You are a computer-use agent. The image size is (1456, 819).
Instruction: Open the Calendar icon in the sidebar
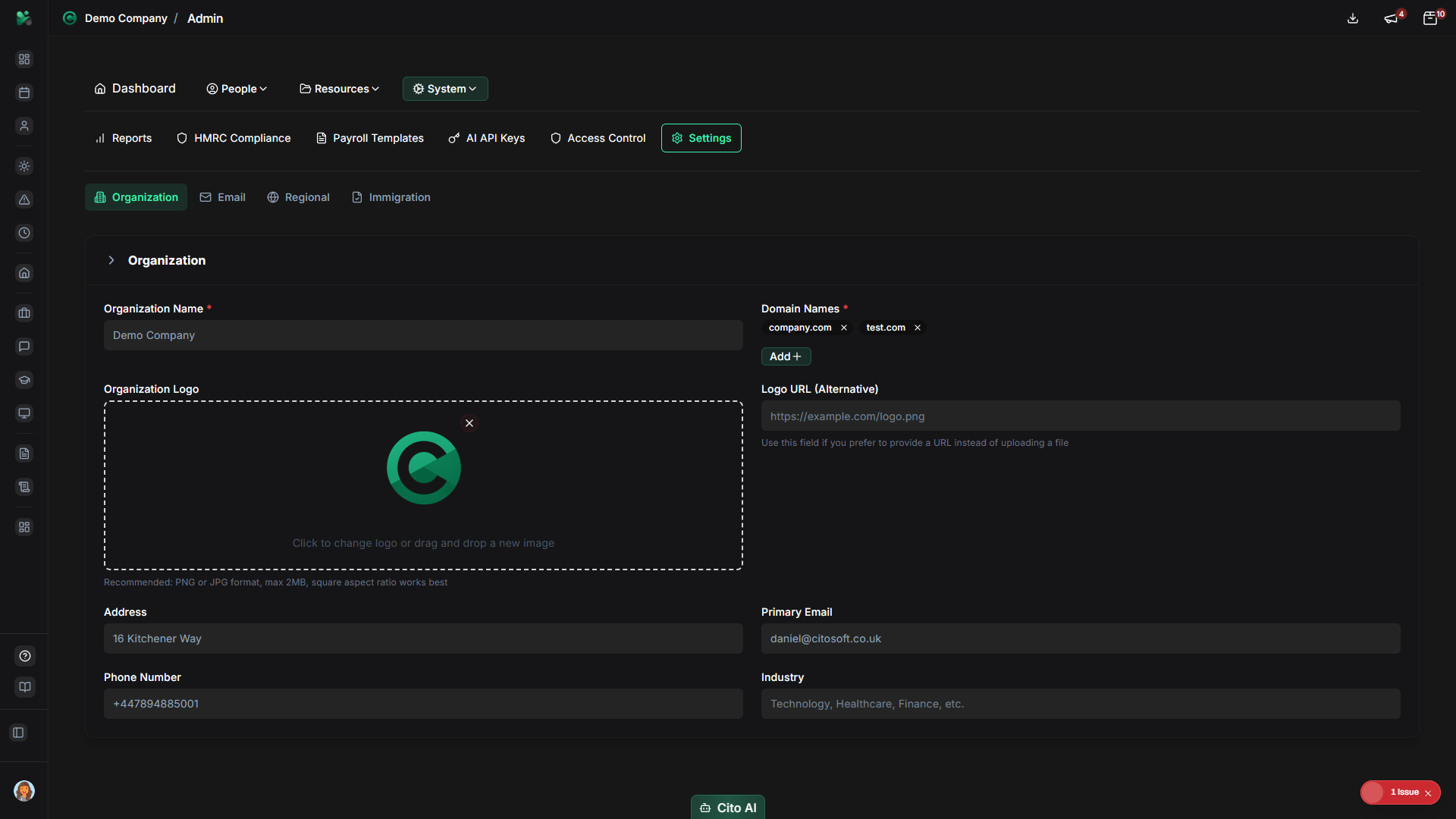(24, 93)
